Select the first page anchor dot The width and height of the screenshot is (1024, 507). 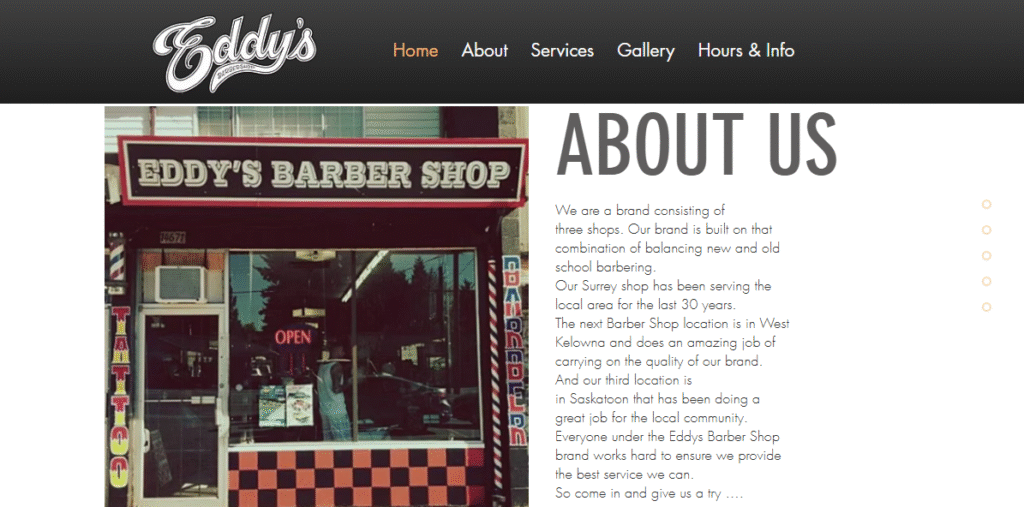tap(986, 204)
